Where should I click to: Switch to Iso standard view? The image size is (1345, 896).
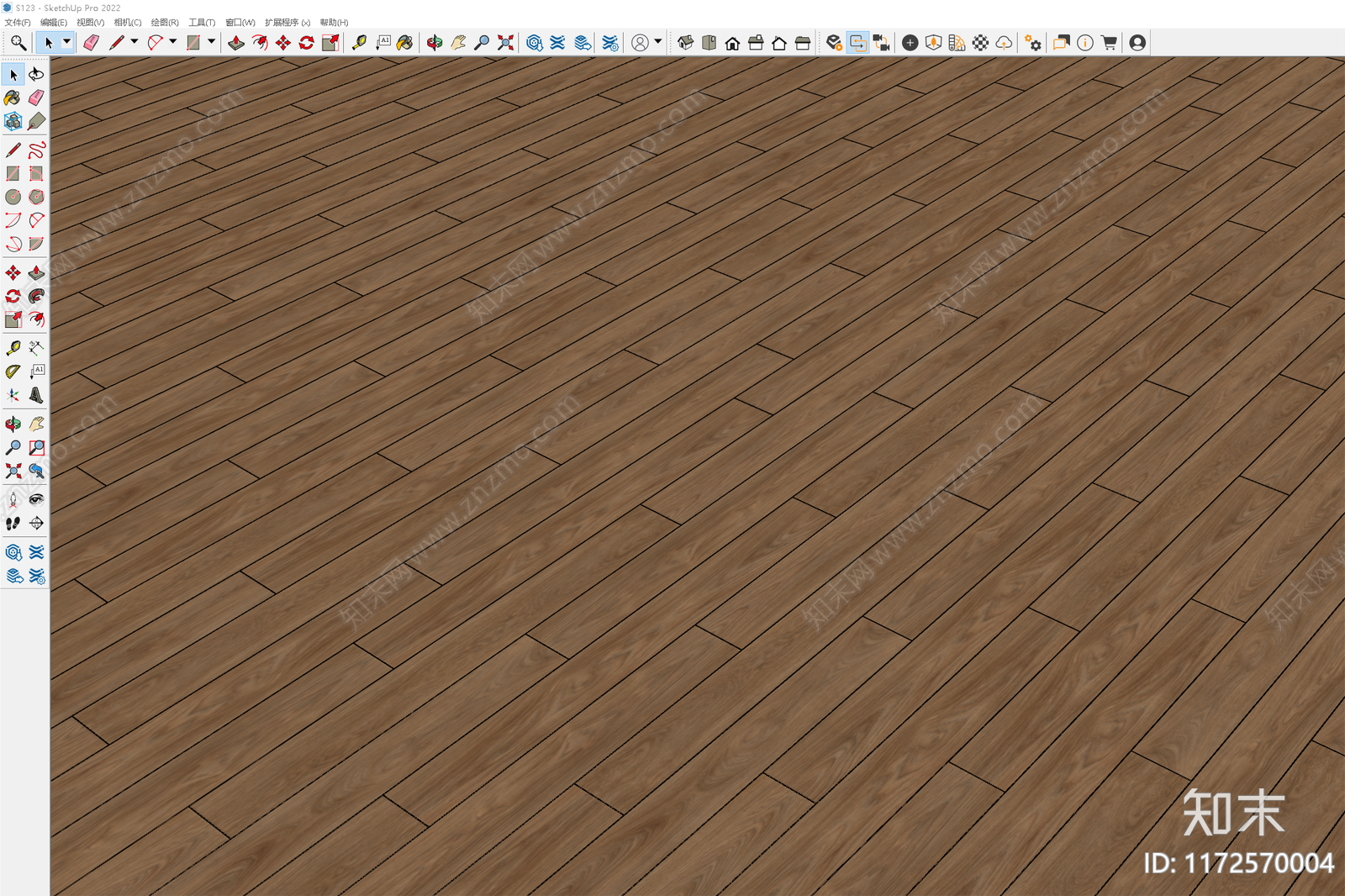686,43
